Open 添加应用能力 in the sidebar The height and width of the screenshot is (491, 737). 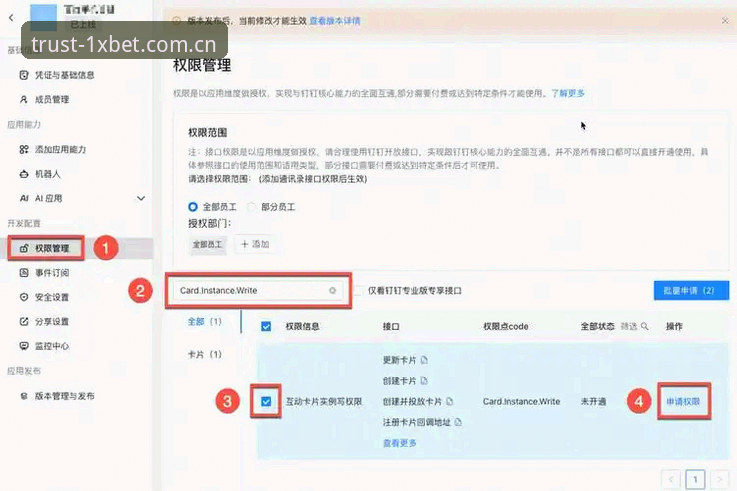(x=60, y=149)
